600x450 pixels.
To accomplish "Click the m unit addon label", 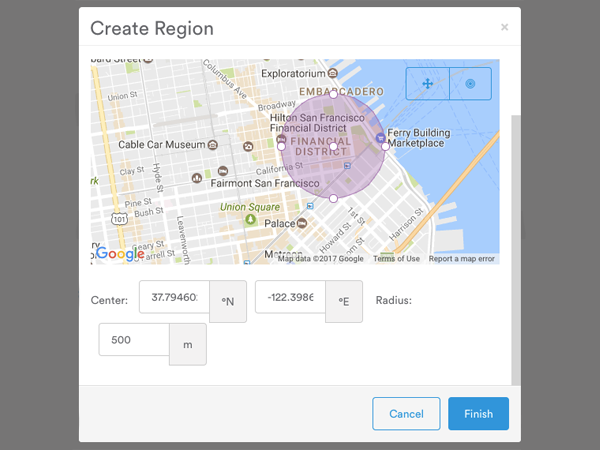I will tap(188, 344).
